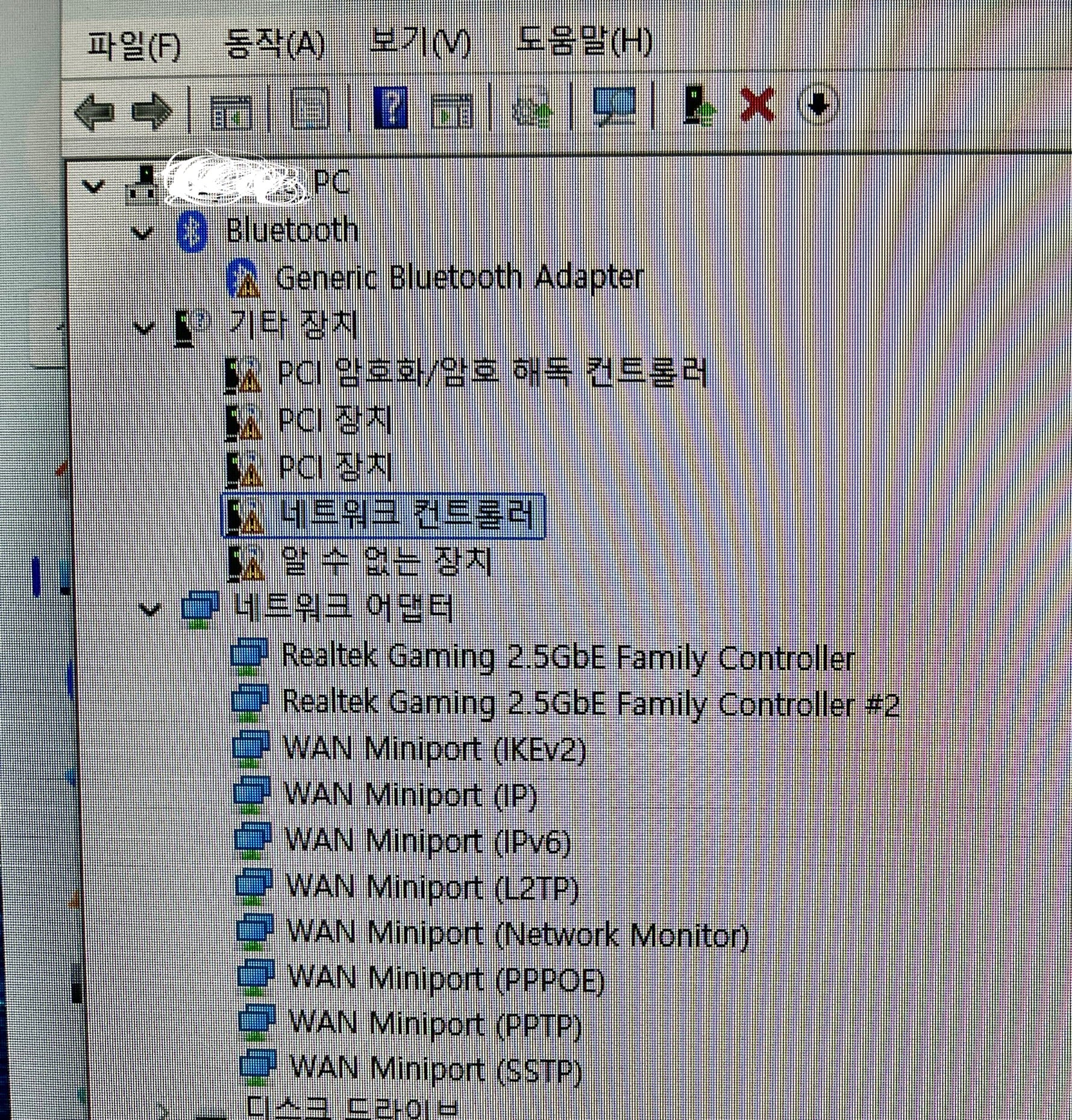This screenshot has height=1120, width=1072.
Task: Select the 기타 장치 category label
Action: (x=293, y=325)
